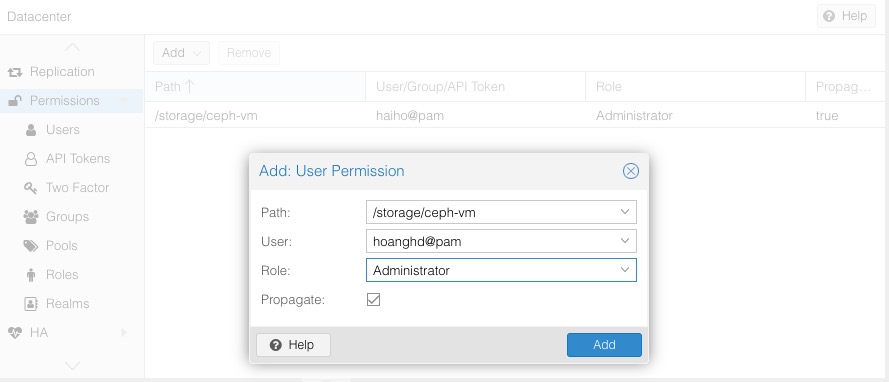Click the Replication sidebar icon
The width and height of the screenshot is (889, 382).
[x=15, y=73]
